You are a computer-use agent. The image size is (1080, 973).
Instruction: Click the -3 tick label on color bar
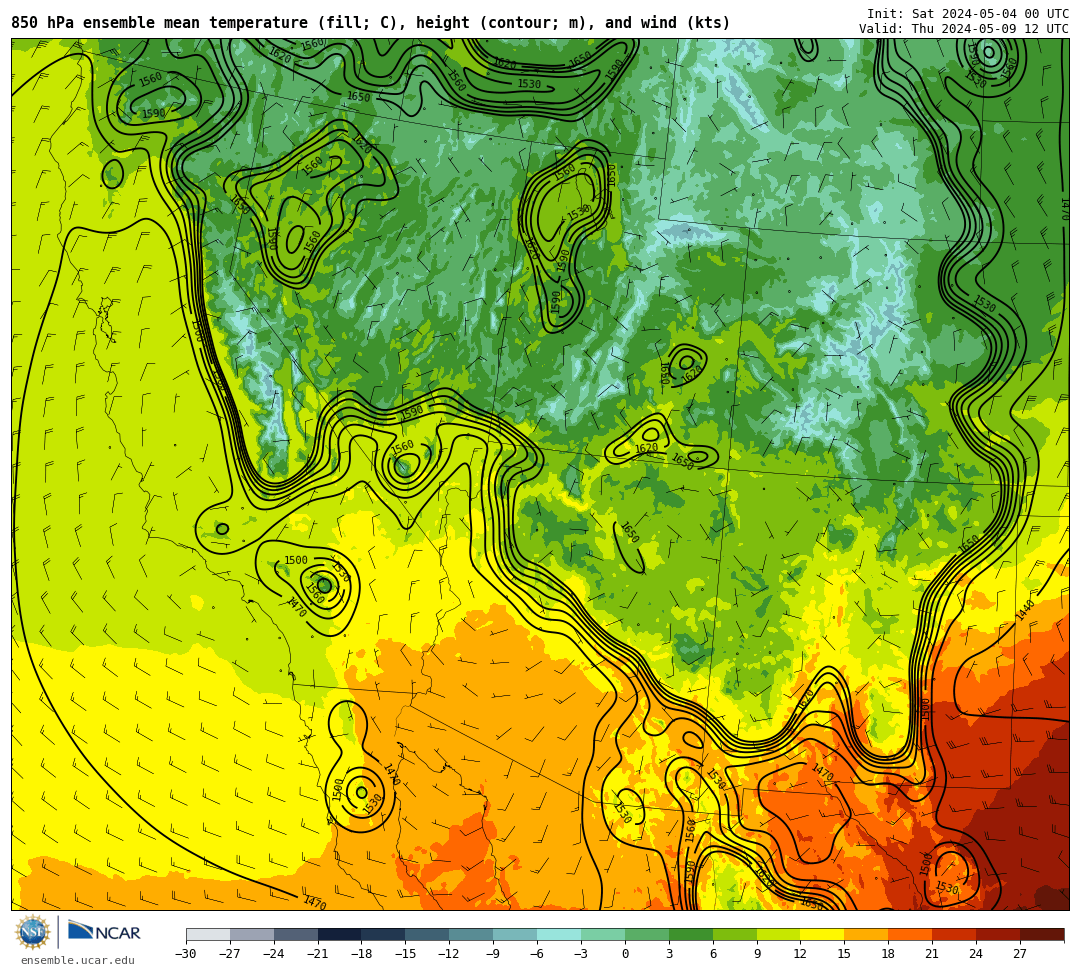click(x=581, y=954)
